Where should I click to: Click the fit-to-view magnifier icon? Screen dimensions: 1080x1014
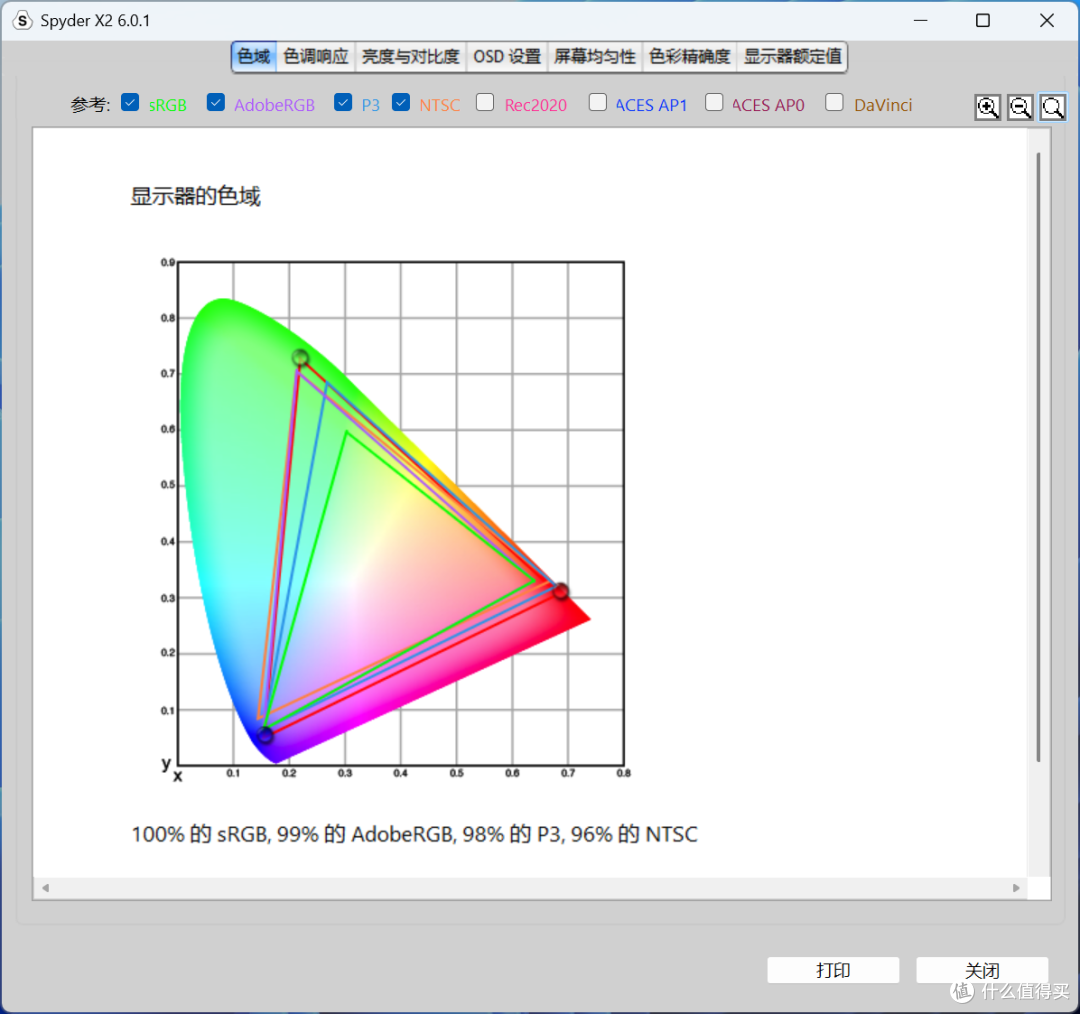click(x=1052, y=107)
